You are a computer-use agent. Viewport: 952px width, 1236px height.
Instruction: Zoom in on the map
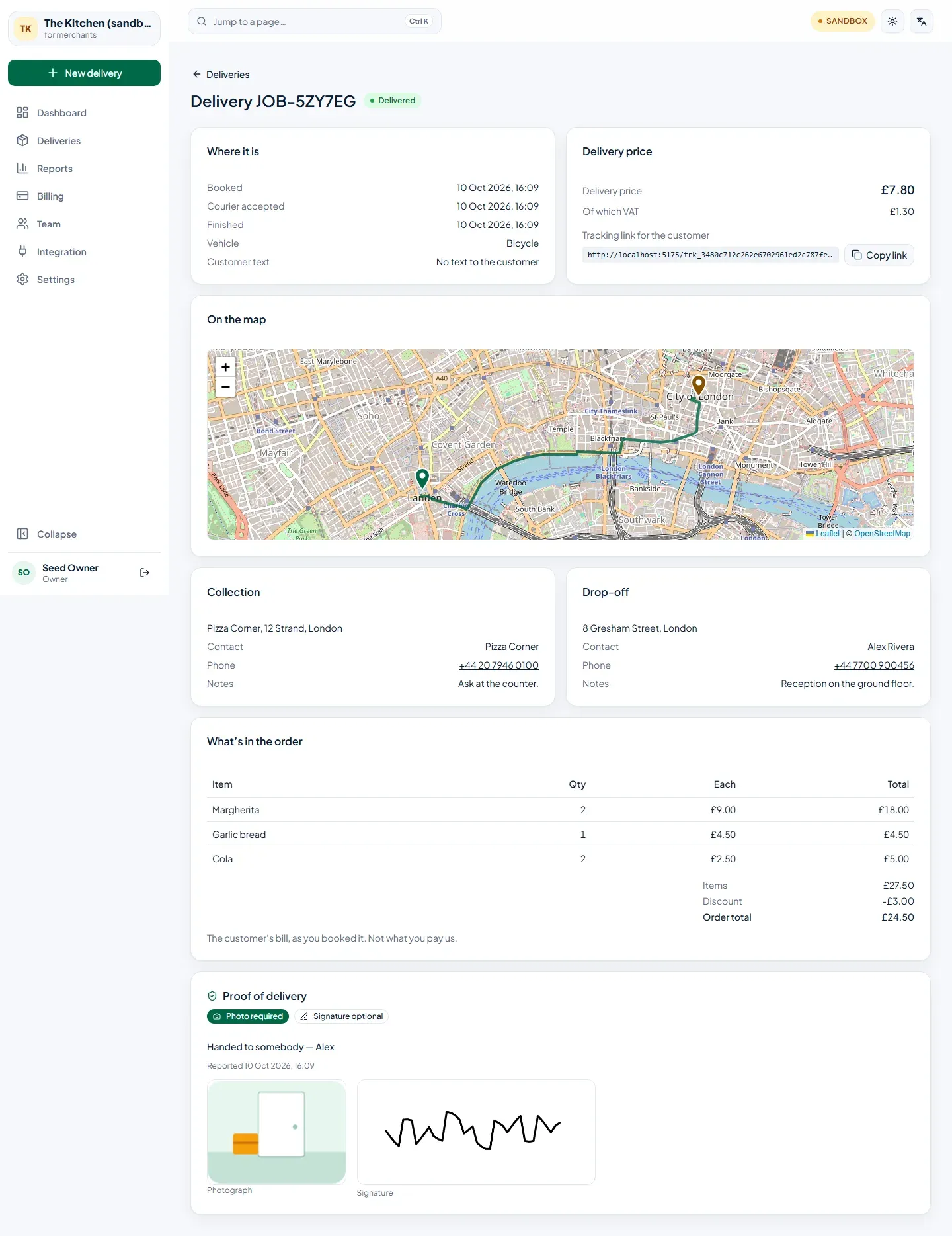tap(225, 367)
